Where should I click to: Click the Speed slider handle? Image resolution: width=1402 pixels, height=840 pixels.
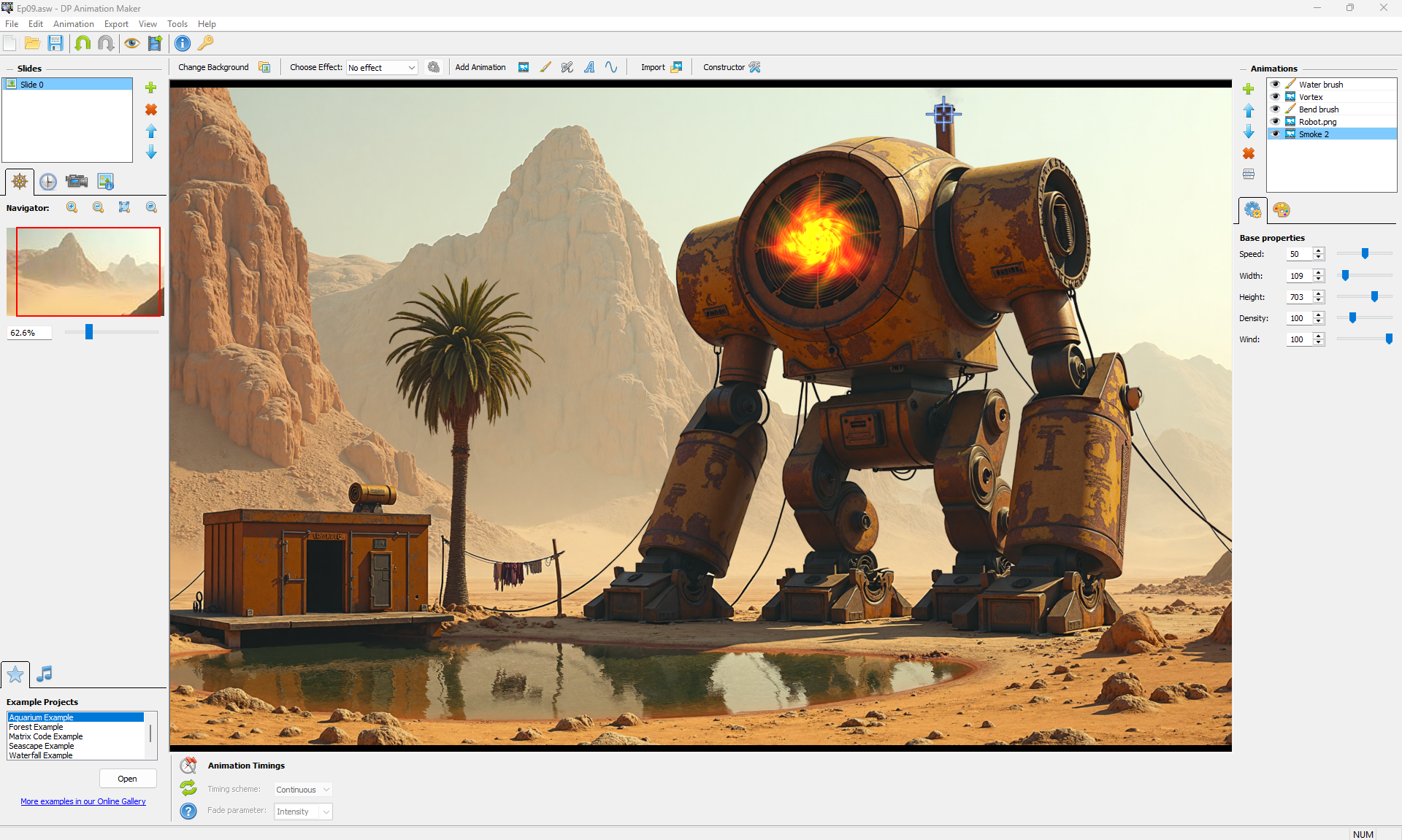pyautogui.click(x=1365, y=254)
